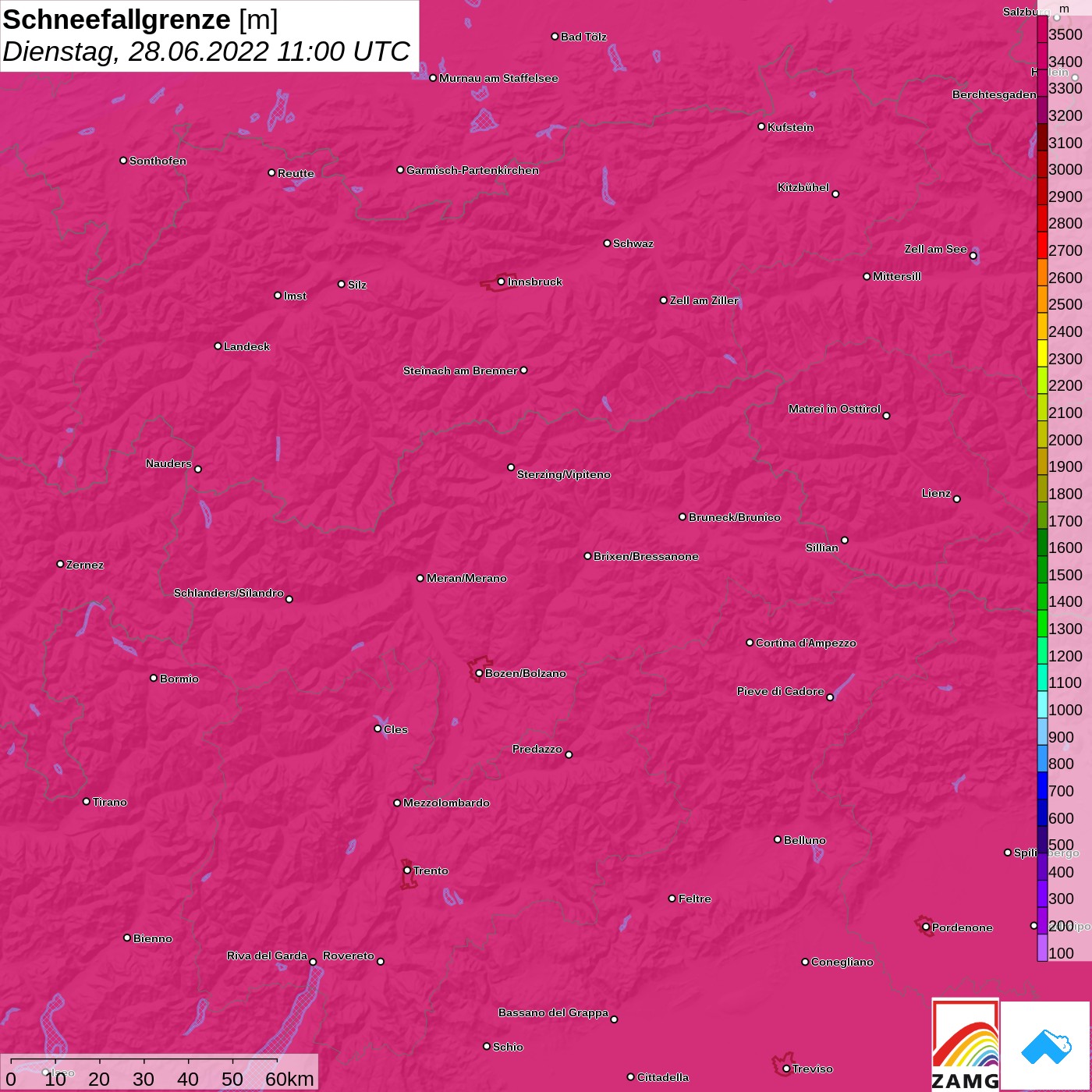Click the Lienz marker dot
The height and width of the screenshot is (1092, 1092).
[x=957, y=499]
